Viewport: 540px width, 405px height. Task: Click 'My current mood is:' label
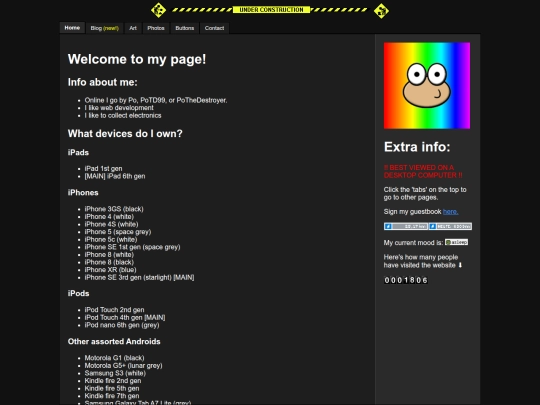413,242
